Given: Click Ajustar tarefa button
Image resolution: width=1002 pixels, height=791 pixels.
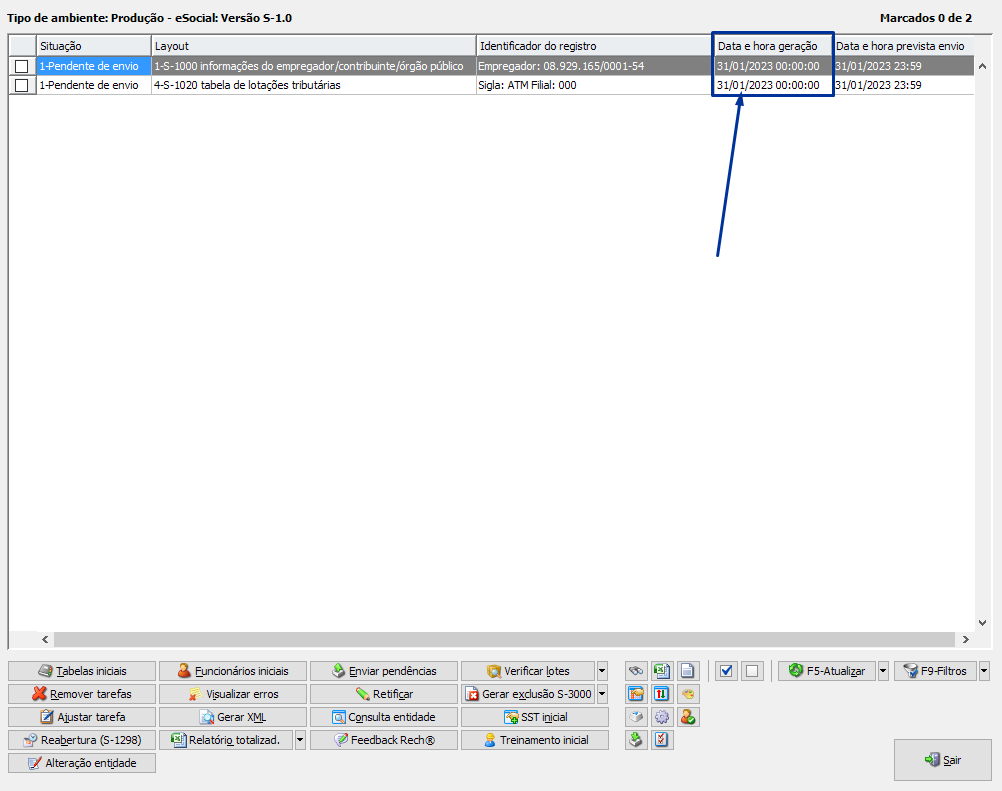Looking at the screenshot, I should tap(82, 717).
